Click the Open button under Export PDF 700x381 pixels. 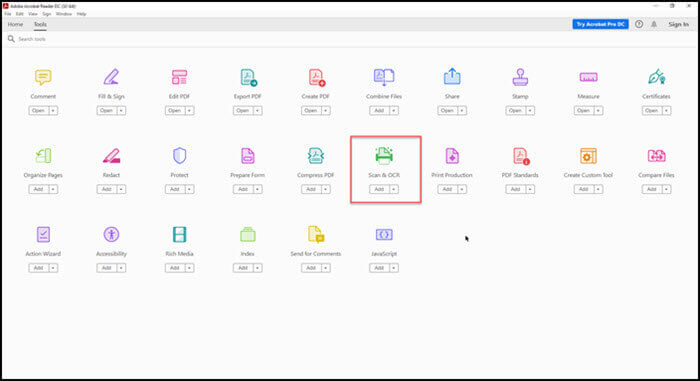(x=243, y=110)
